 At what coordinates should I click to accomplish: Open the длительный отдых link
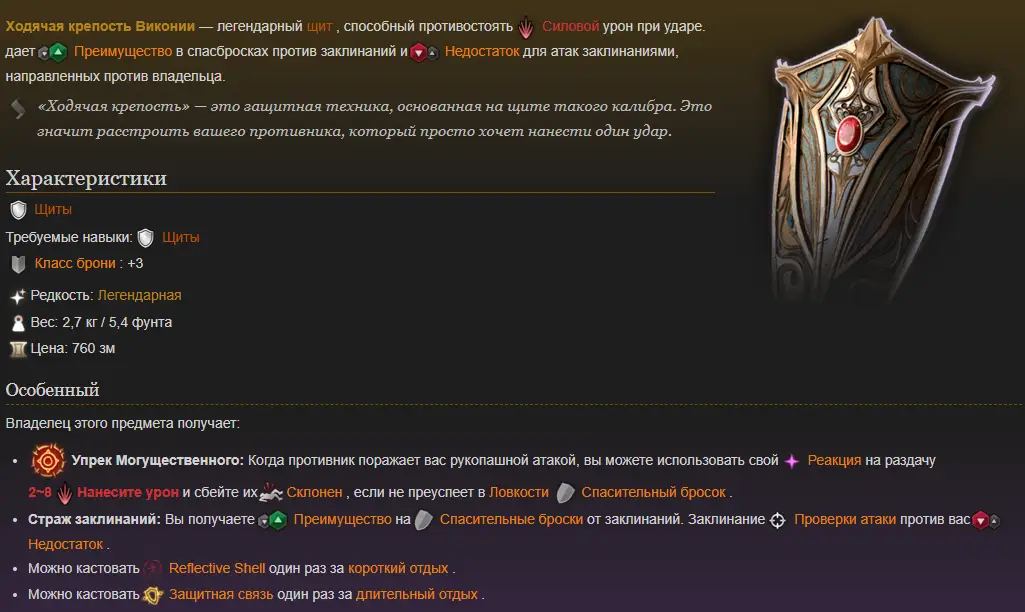click(417, 594)
